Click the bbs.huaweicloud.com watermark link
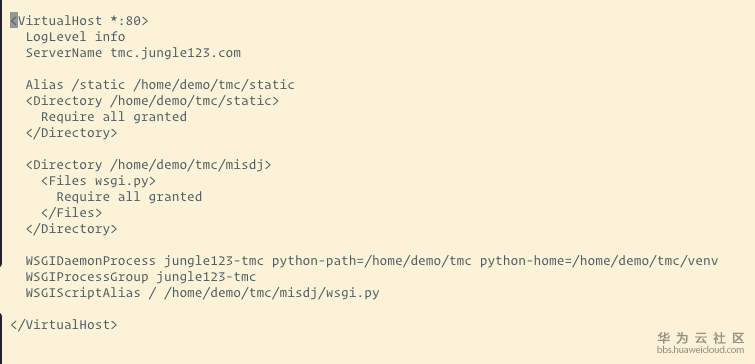Image resolution: width=755 pixels, height=364 pixels. click(700, 350)
